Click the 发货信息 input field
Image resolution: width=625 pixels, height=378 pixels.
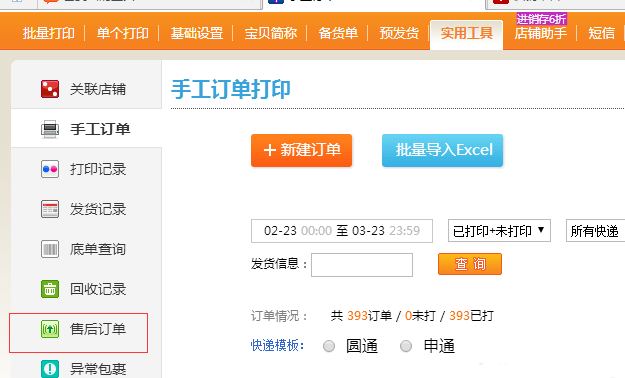pos(362,265)
